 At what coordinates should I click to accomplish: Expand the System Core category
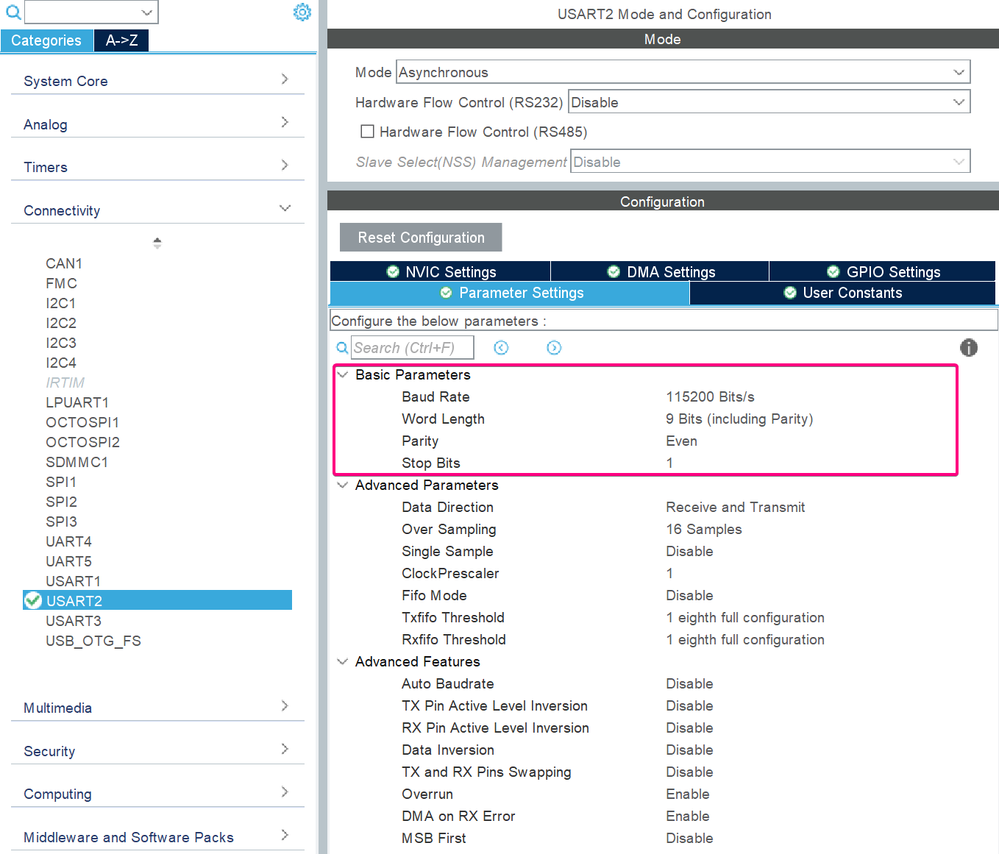click(x=157, y=81)
